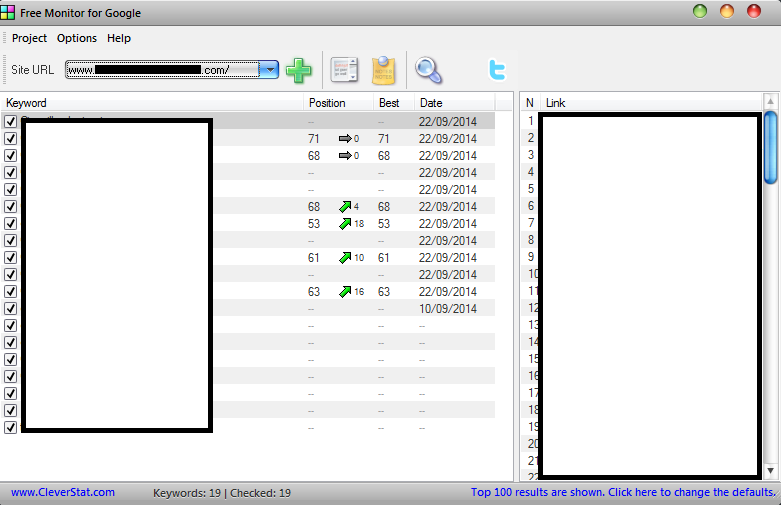The width and height of the screenshot is (781, 506).
Task: Click the scroll down arrow of links list
Action: (771, 471)
